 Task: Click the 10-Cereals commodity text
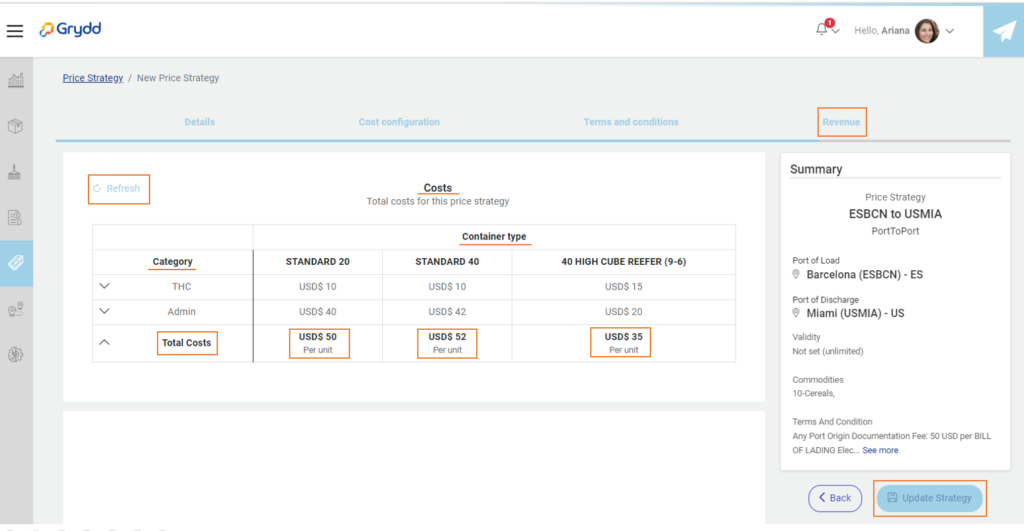click(814, 393)
